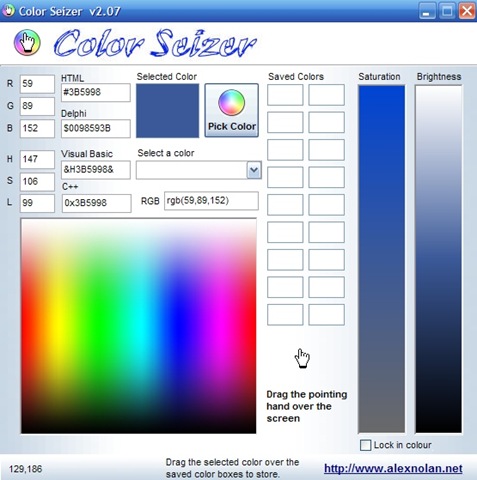Click the HTML hex code field

click(96, 92)
